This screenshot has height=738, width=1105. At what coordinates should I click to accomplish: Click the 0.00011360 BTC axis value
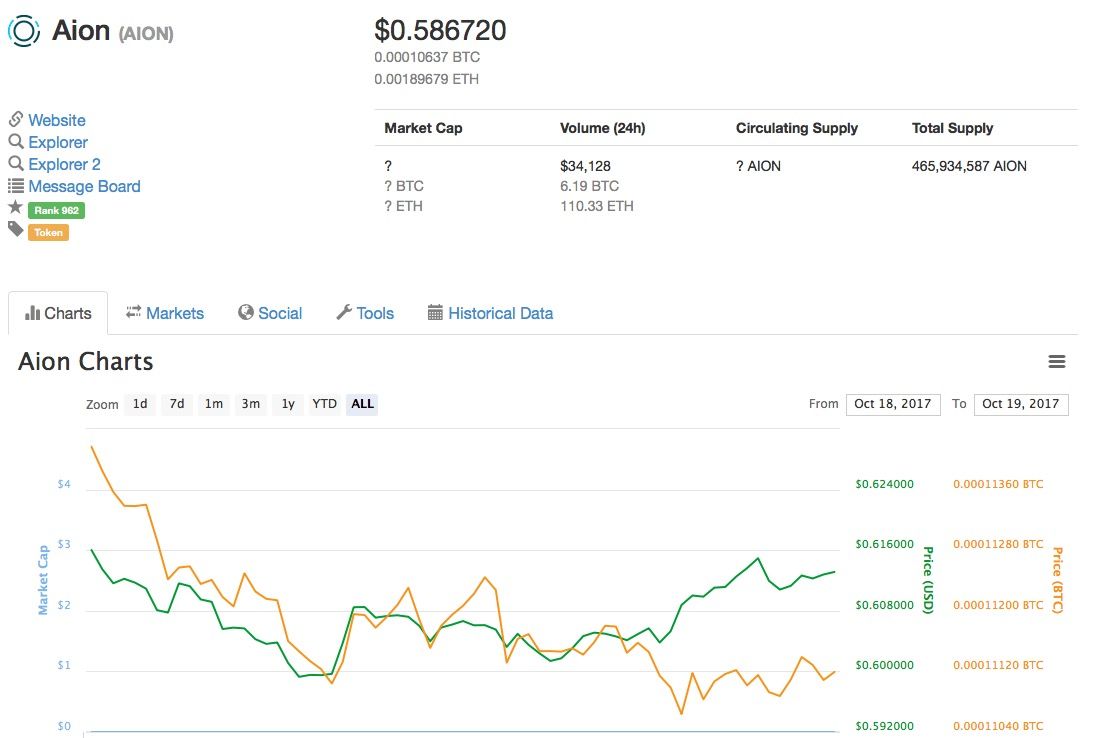998,484
